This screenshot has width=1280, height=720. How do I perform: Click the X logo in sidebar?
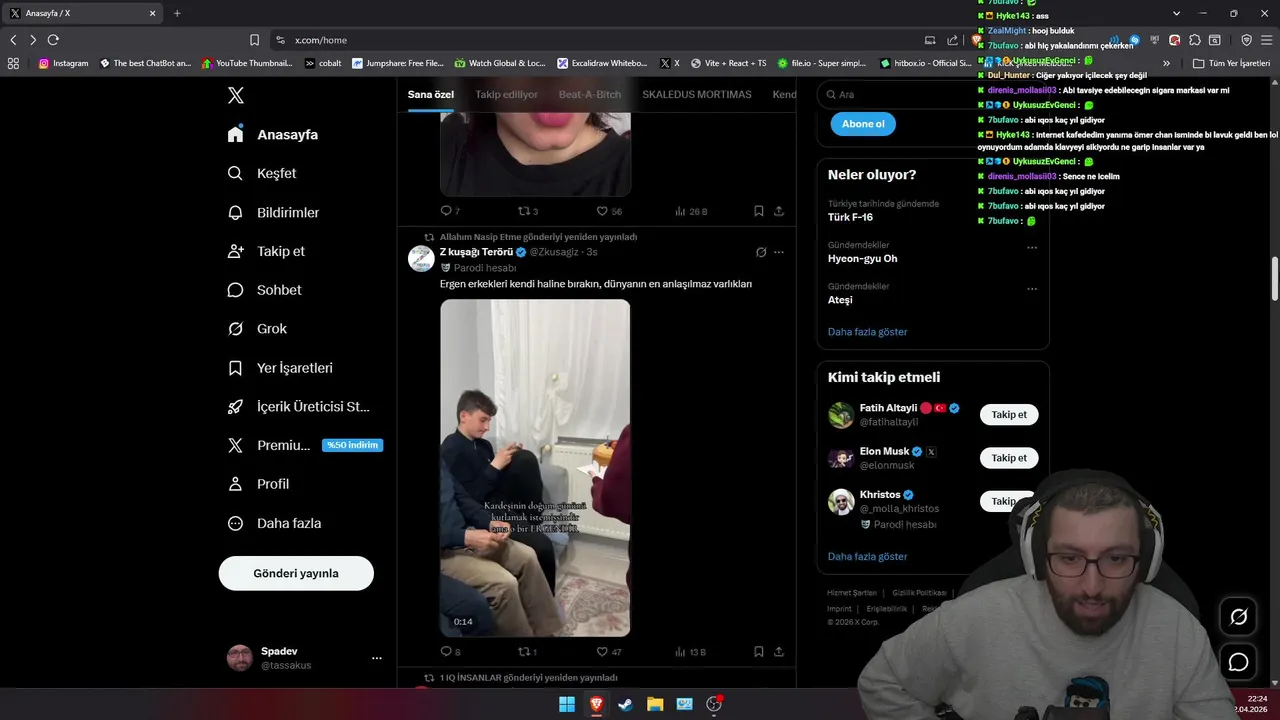pyautogui.click(x=235, y=95)
